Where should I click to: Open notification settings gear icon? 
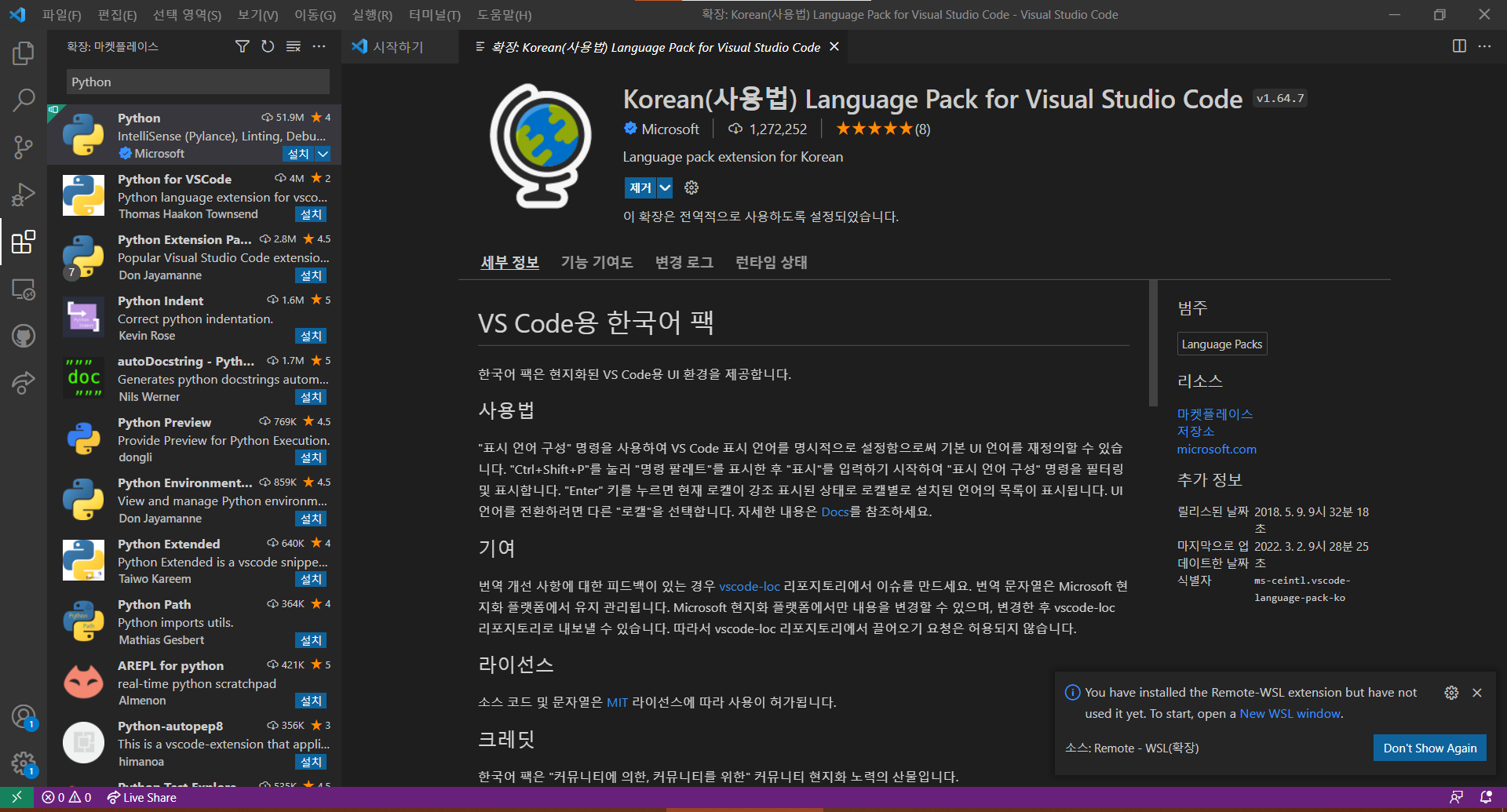1451,693
